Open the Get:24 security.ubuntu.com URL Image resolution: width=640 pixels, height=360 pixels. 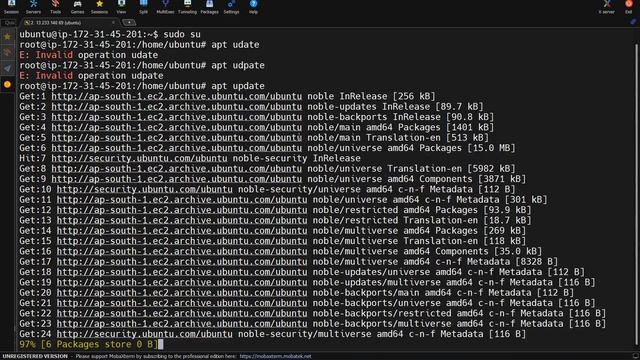tap(144, 334)
